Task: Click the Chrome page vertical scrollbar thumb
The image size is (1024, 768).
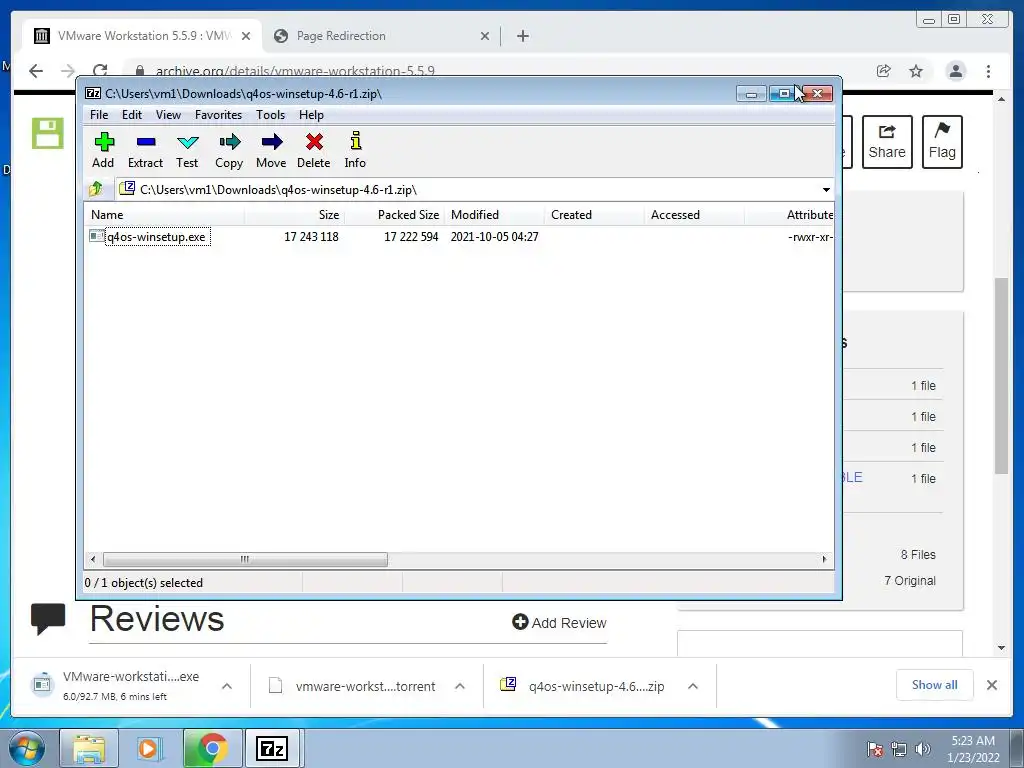Action: click(1001, 376)
